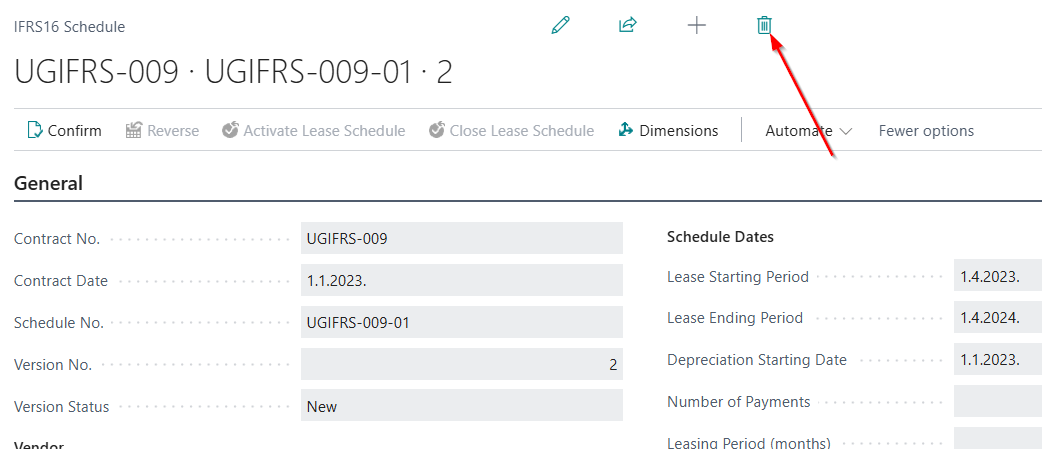
Task: Click Close Lease Schedule
Action: tap(511, 131)
